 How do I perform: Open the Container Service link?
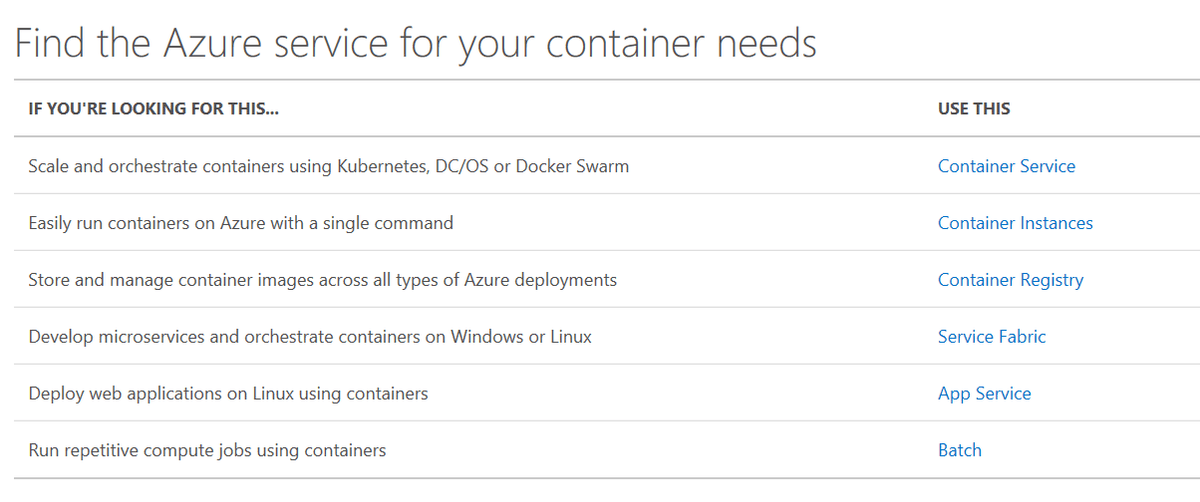click(x=1006, y=166)
